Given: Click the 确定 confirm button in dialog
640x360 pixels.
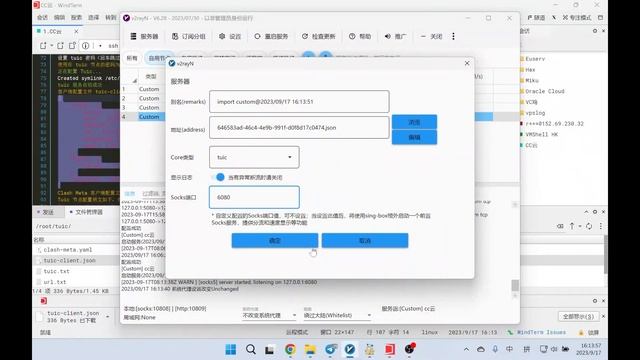Looking at the screenshot, I should pyautogui.click(x=275, y=240).
